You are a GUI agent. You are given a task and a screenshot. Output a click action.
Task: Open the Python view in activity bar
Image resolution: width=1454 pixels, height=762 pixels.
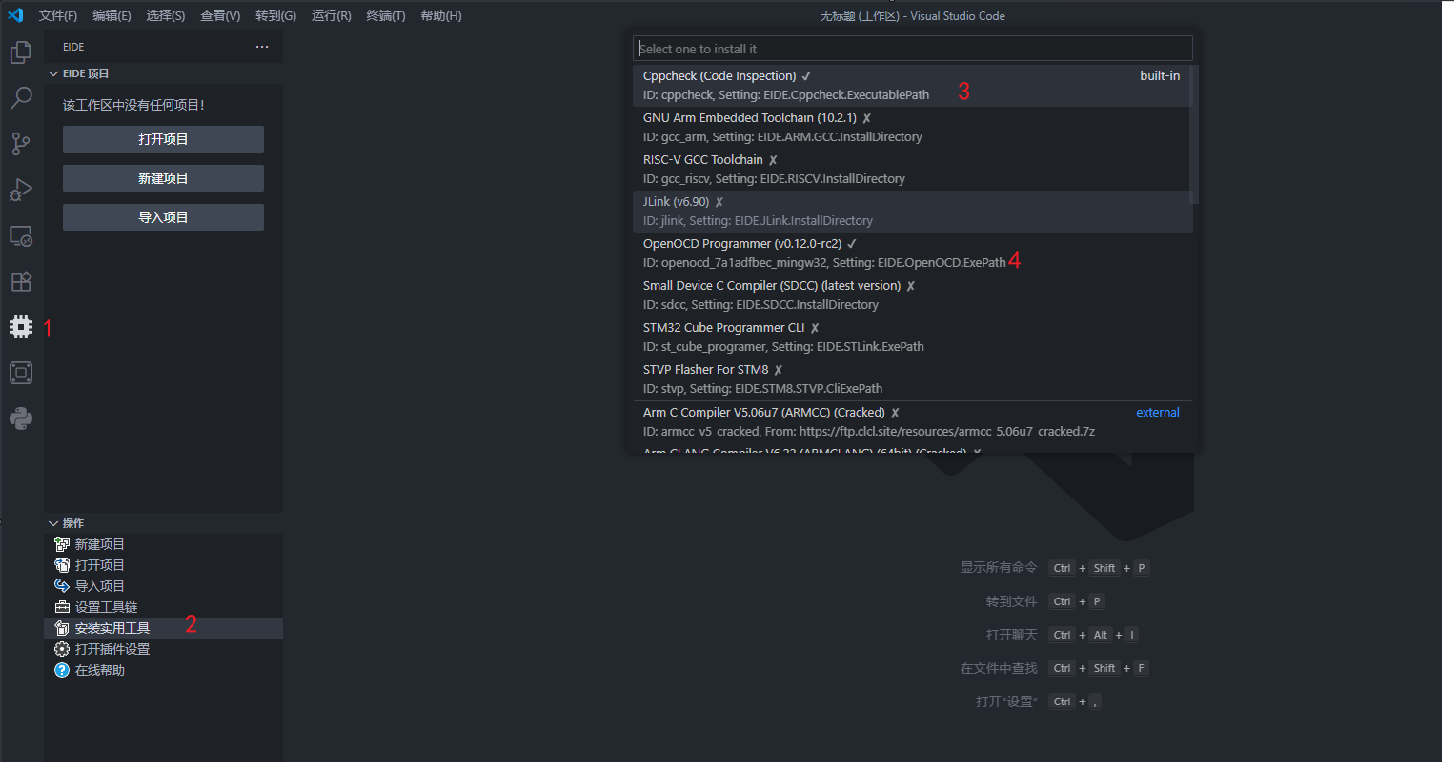point(21,418)
